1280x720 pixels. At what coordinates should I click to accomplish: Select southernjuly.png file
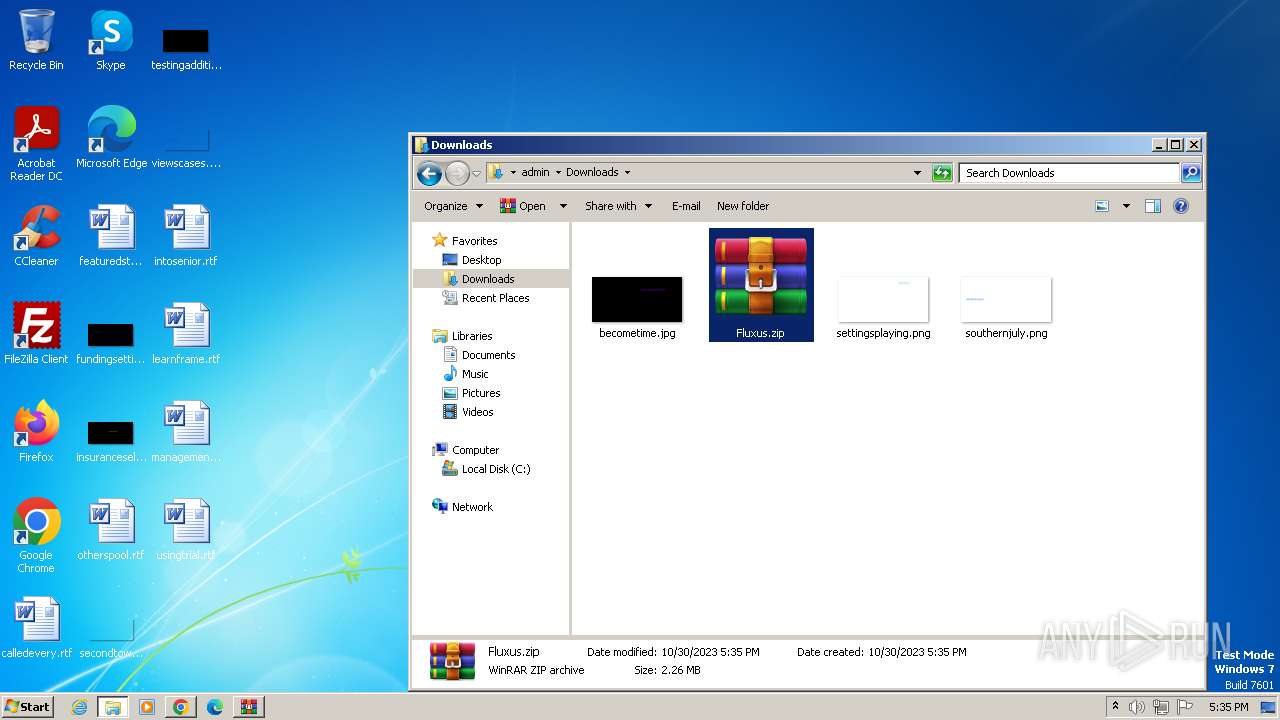tap(1006, 308)
